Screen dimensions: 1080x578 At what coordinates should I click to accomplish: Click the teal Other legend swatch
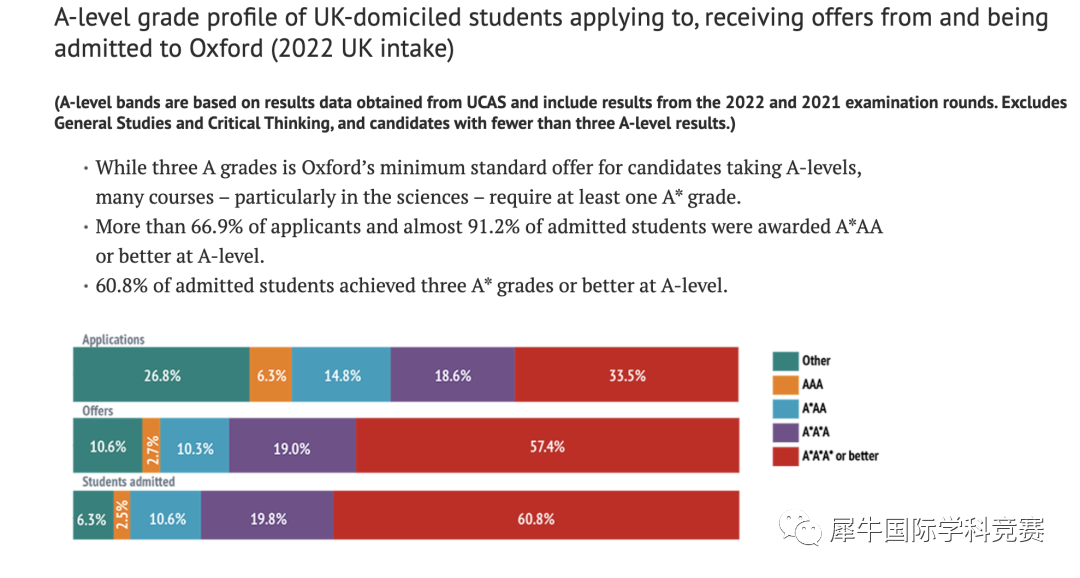point(785,361)
